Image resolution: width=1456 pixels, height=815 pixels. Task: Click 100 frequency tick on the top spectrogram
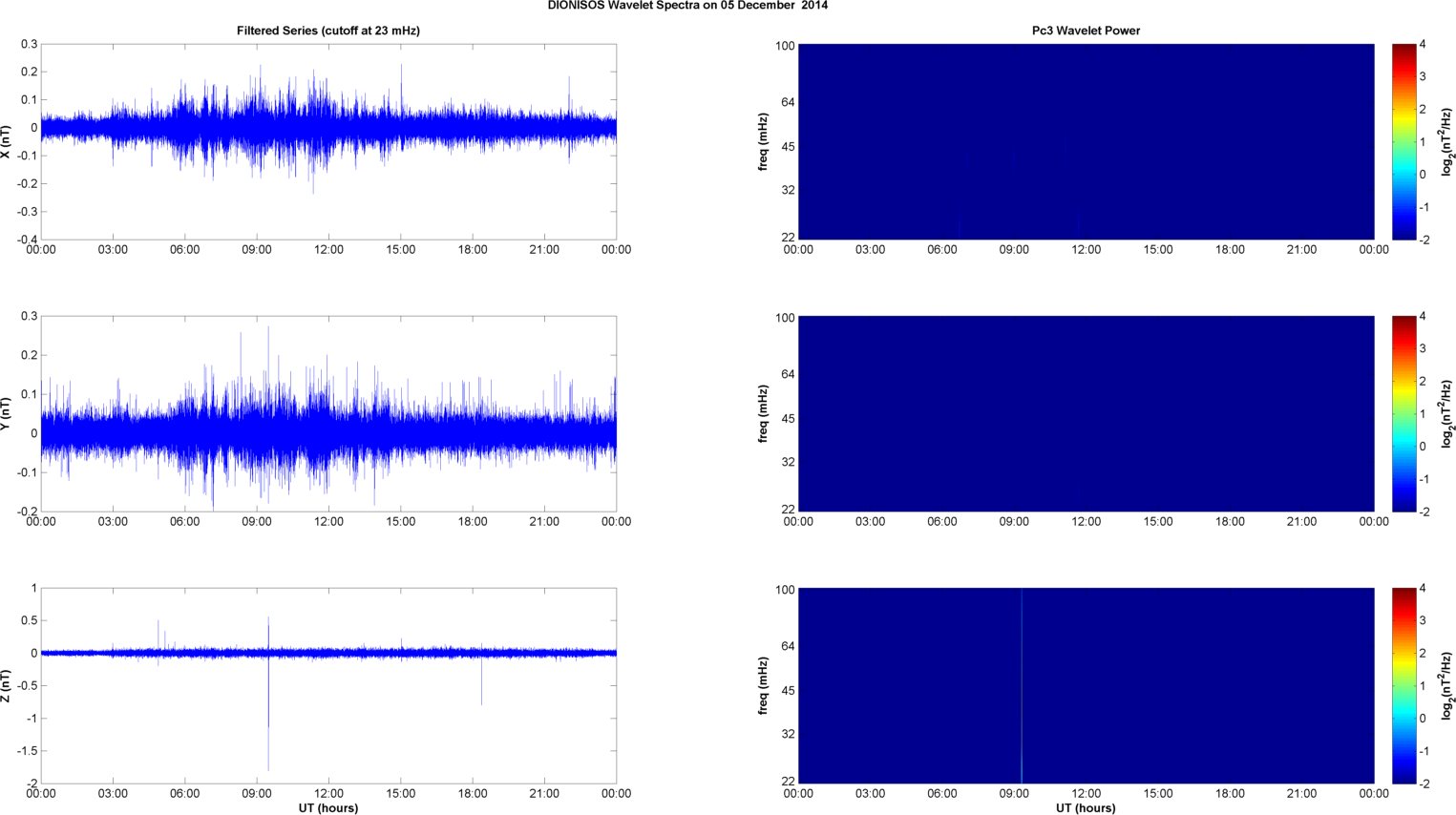click(785, 46)
